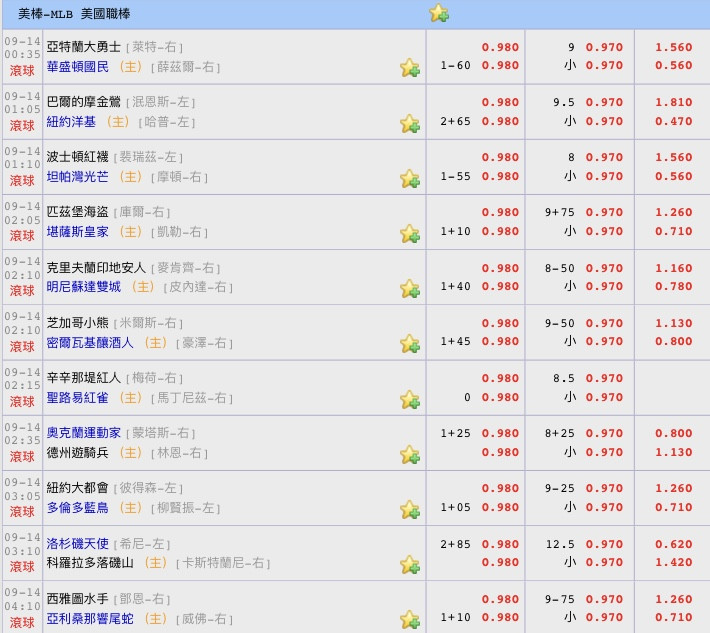Screen dimensions: 710x633
Task: Select moneyline odds 0.560 for 華盛頓國民
Action: click(673, 65)
